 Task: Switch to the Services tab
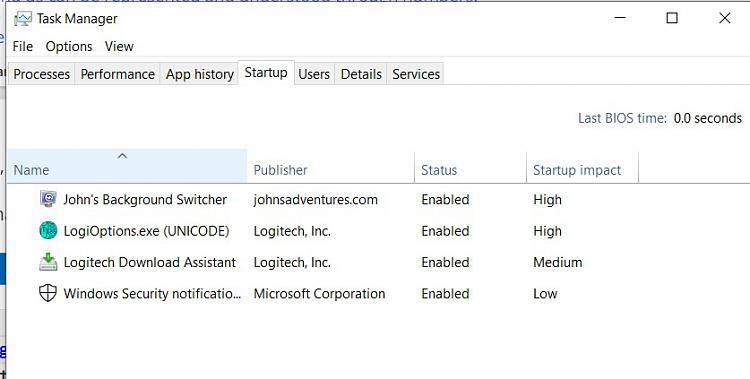pos(416,74)
